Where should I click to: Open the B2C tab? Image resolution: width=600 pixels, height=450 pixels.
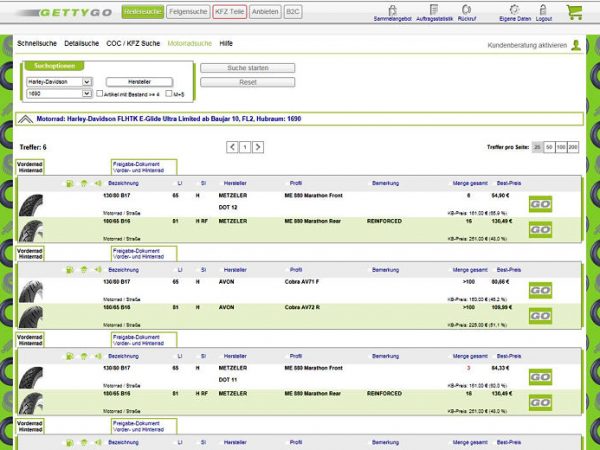293,12
